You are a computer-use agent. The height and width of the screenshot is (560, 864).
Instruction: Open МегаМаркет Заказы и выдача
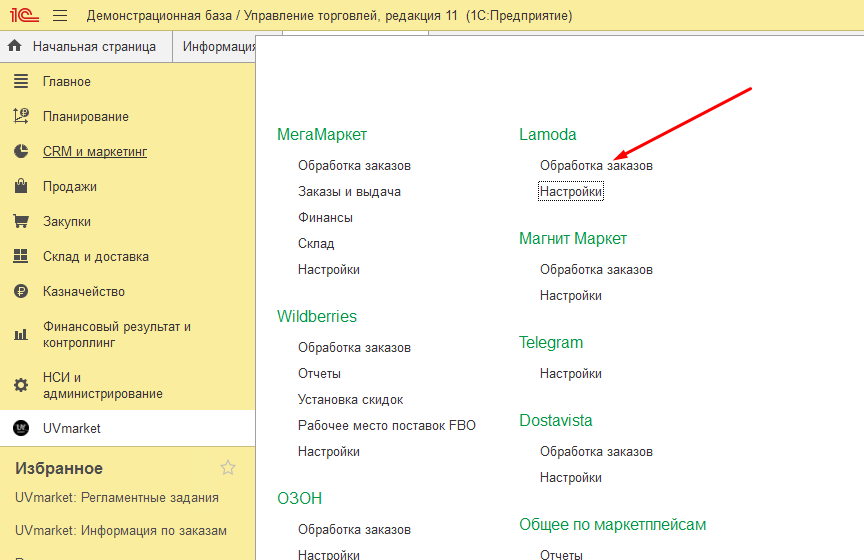349,191
